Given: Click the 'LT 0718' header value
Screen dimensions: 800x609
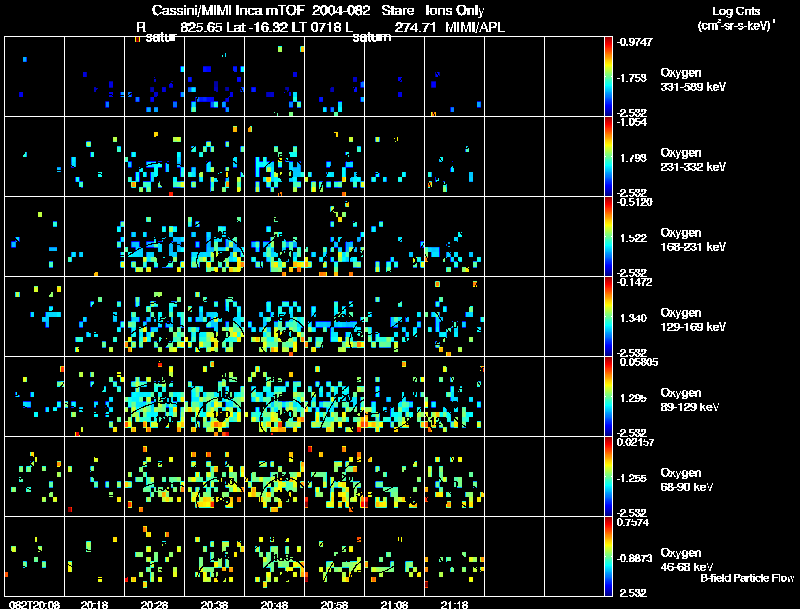Looking at the screenshot, I should (319, 27).
